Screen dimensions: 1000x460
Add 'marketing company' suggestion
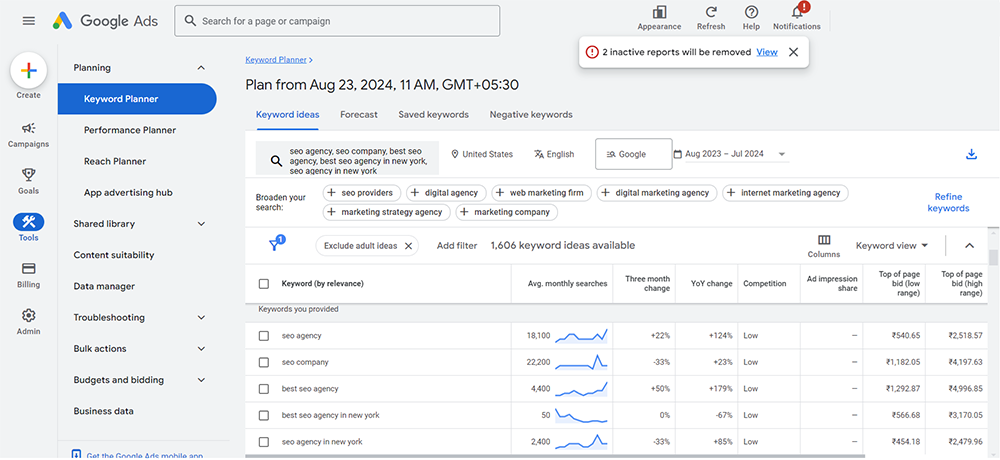click(506, 212)
